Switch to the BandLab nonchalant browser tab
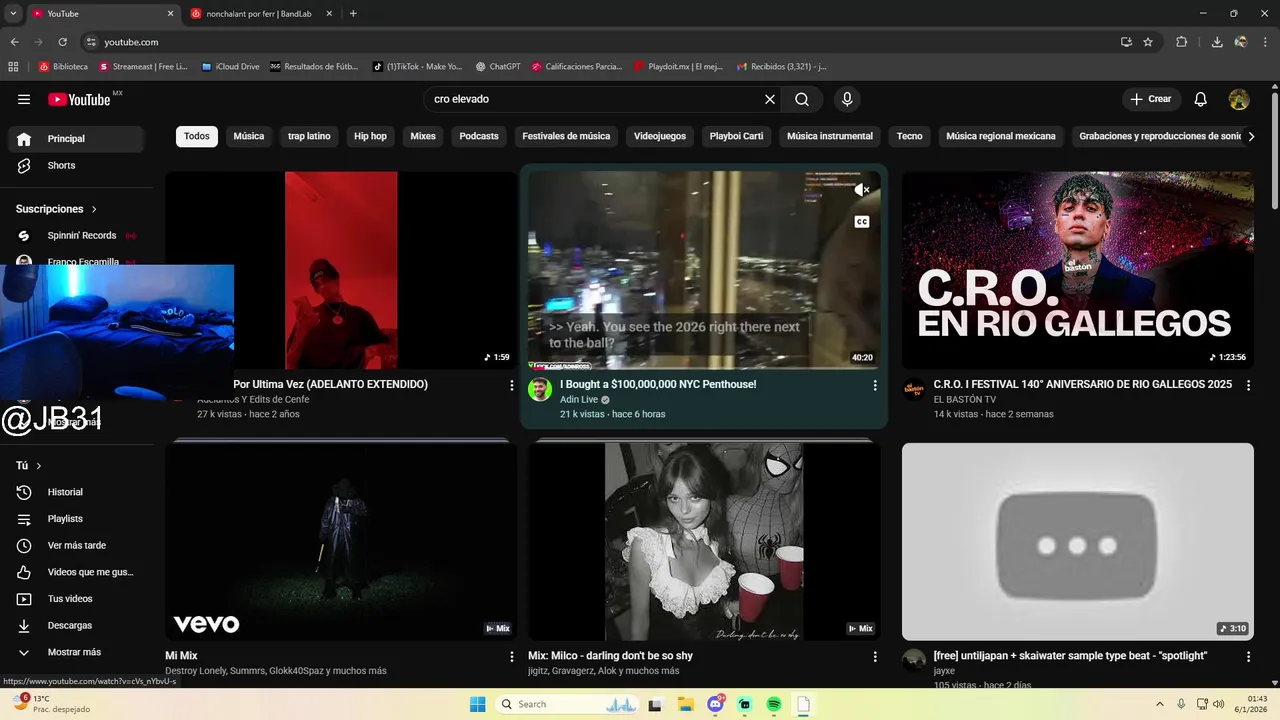The height and width of the screenshot is (720, 1280). pos(258,14)
